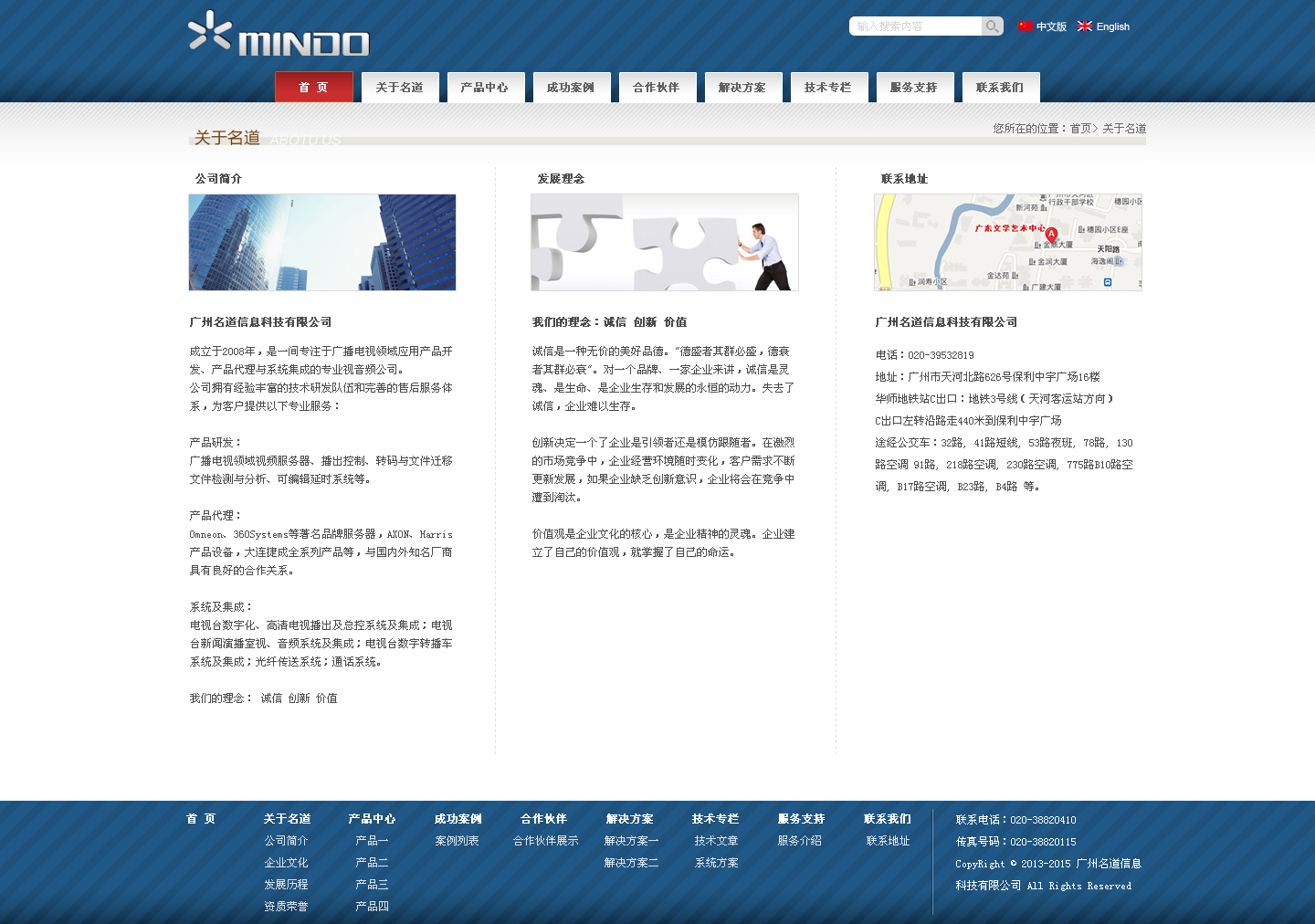
Task: Click the bus stop icon near 海逸阁 on map
Action: click(1119, 261)
